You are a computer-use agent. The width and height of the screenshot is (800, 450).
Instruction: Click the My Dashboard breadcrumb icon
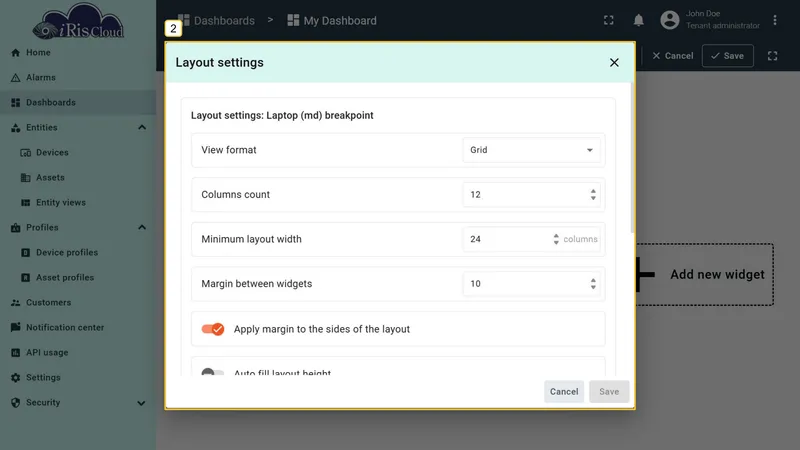[293, 20]
